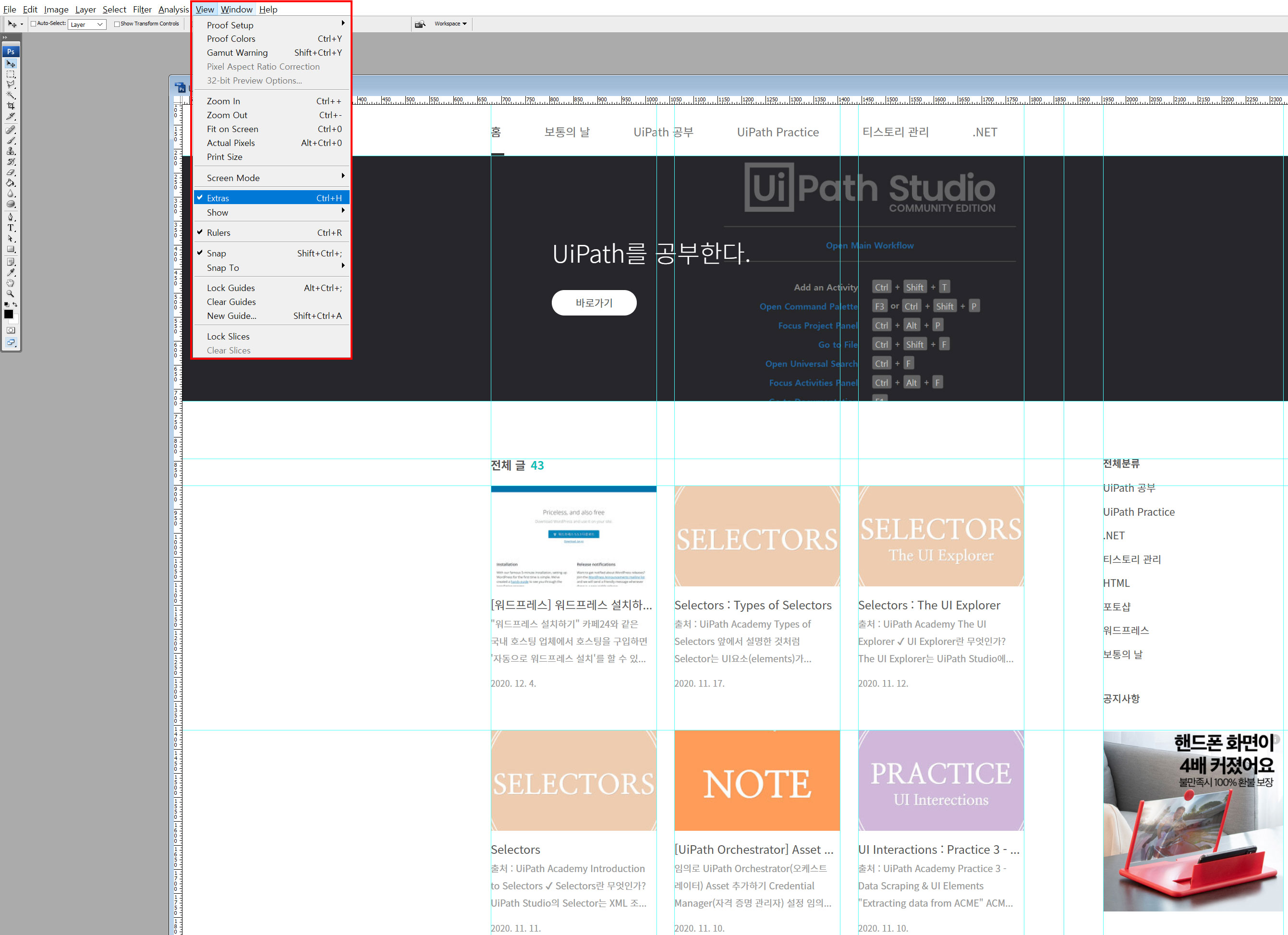Image resolution: width=1288 pixels, height=935 pixels.
Task: Open the Select menu
Action: [x=114, y=9]
